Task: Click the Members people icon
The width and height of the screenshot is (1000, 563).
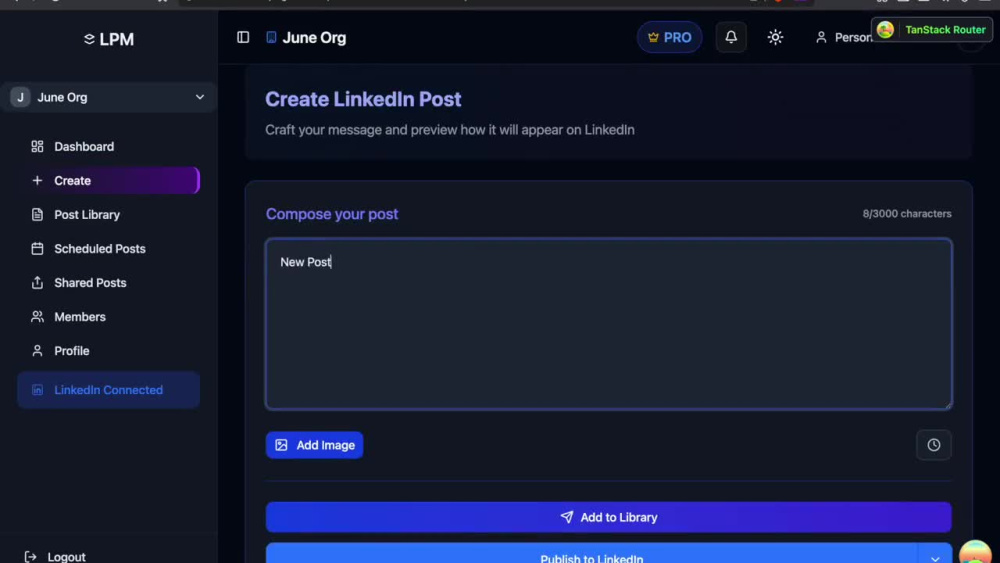Action: click(x=37, y=317)
